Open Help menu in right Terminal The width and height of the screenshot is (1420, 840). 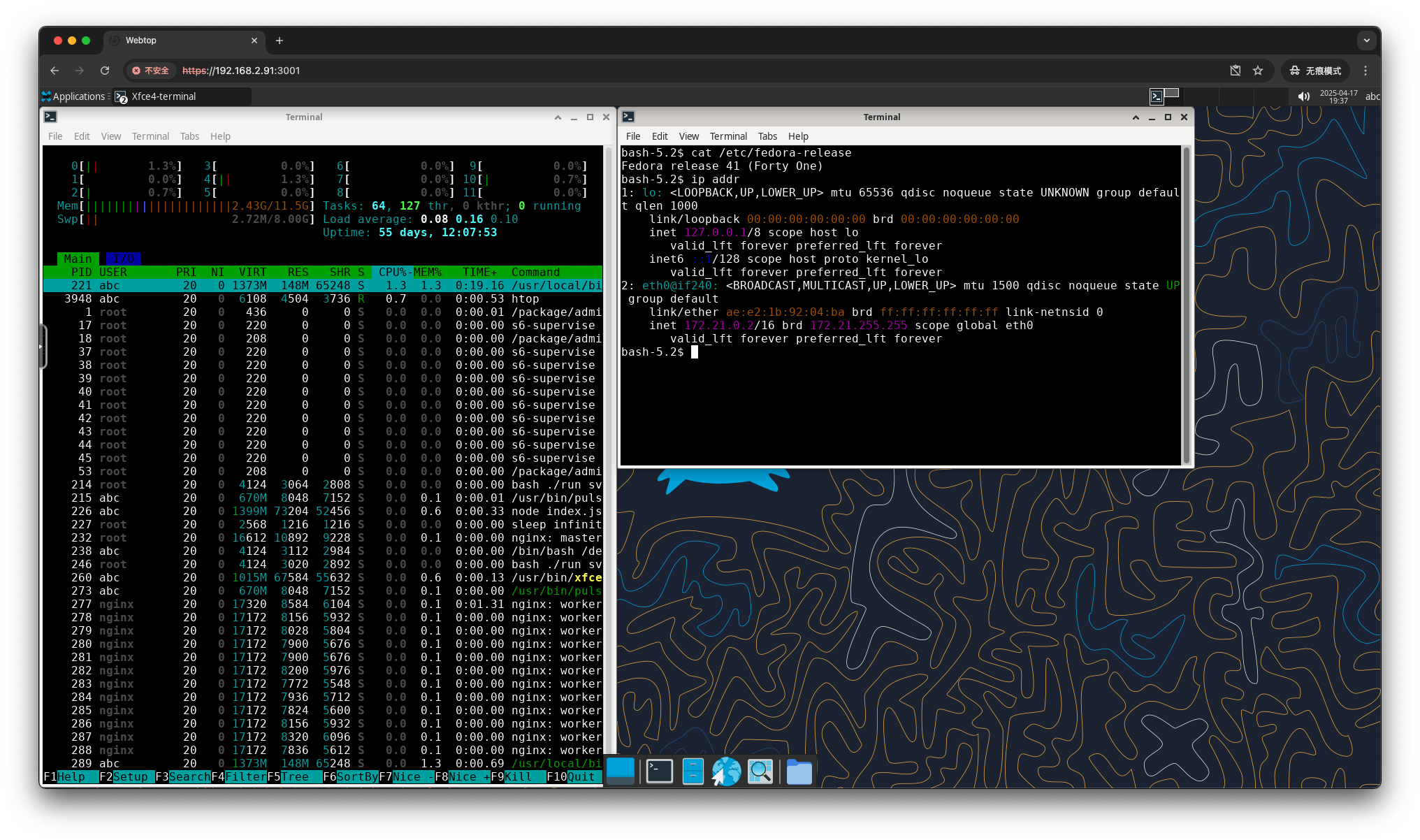(x=798, y=136)
